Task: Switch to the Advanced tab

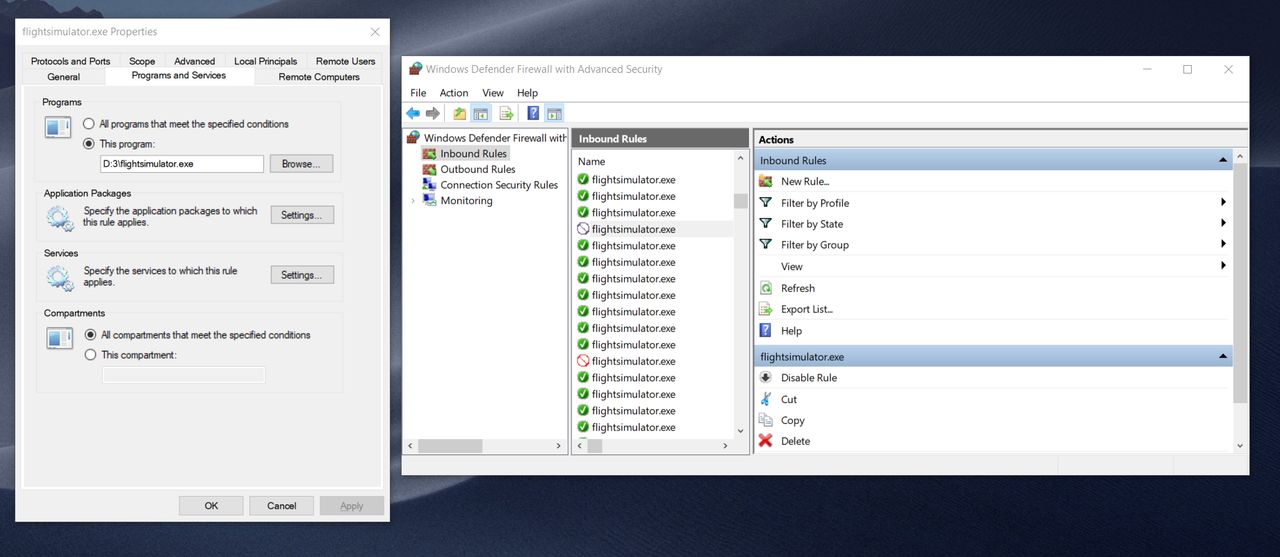Action: pos(194,61)
